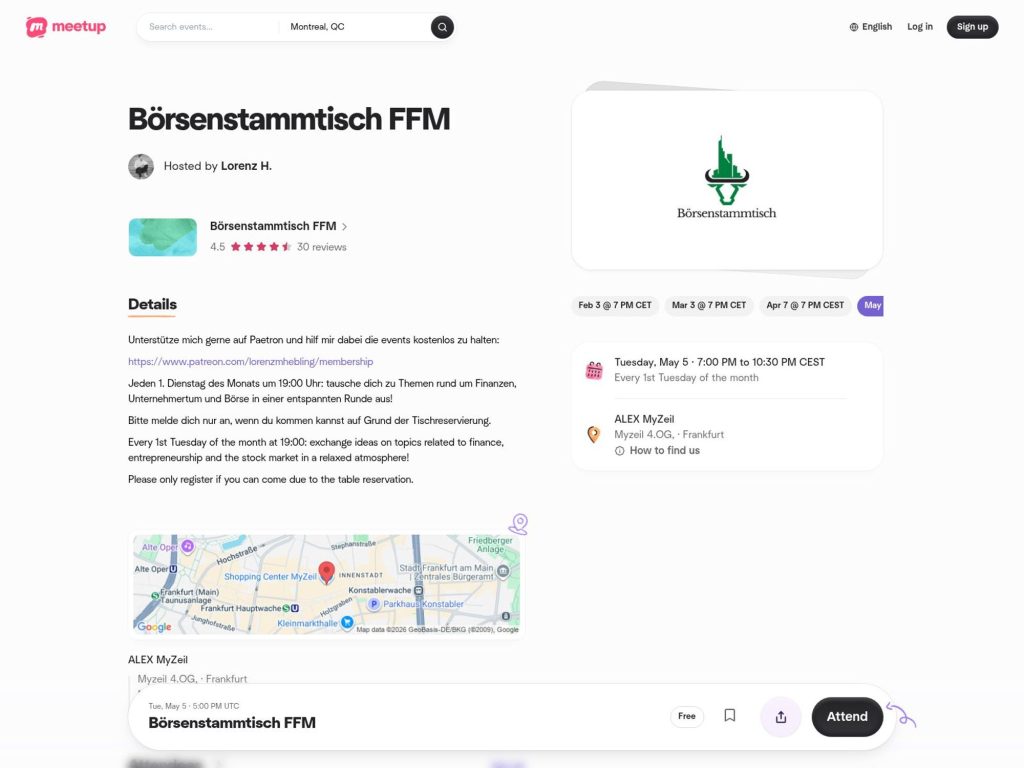1024x768 pixels.
Task: Bookmark the event with the save icon
Action: pos(729,715)
